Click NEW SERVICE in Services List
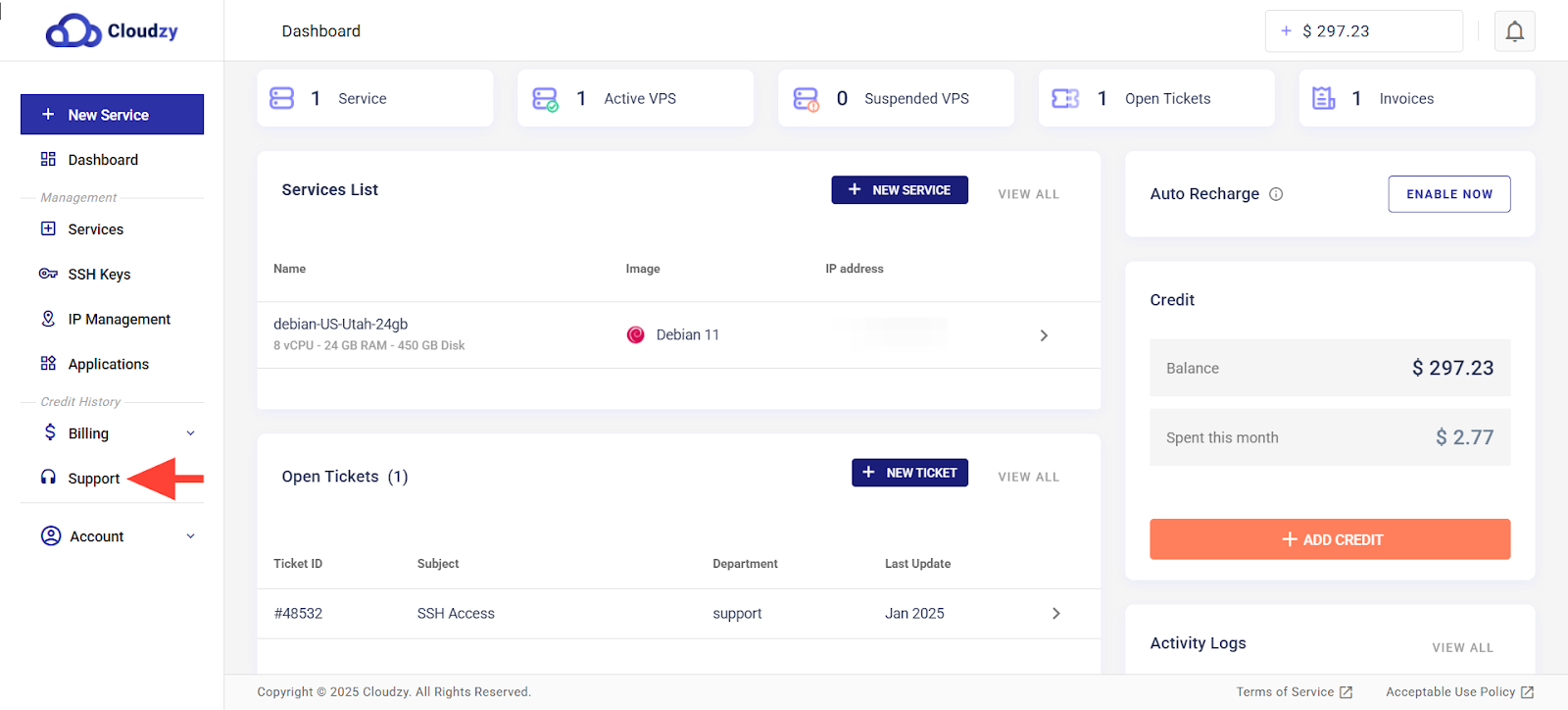 [x=900, y=190]
